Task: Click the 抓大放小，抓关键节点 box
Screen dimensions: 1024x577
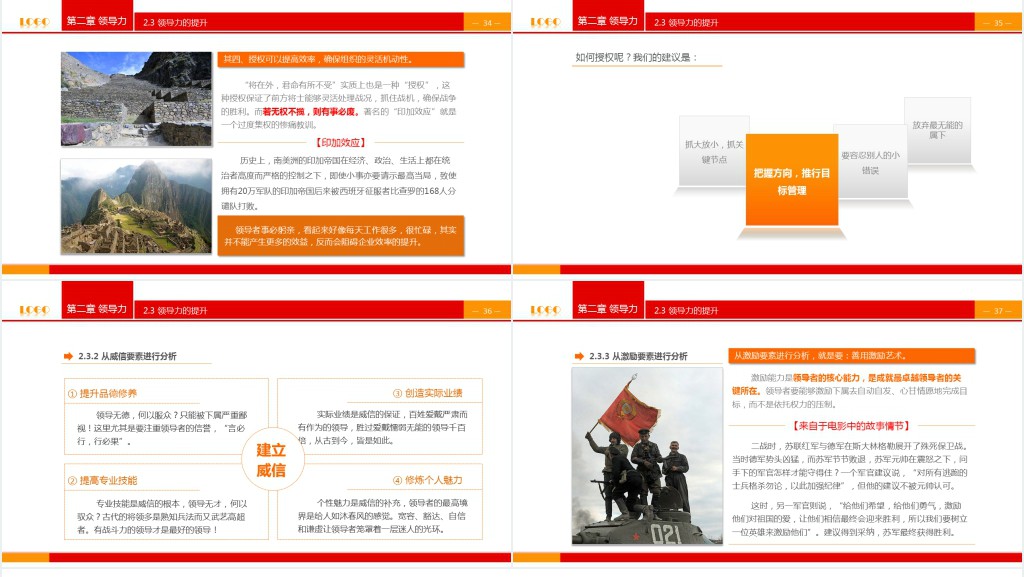Action: [713, 152]
